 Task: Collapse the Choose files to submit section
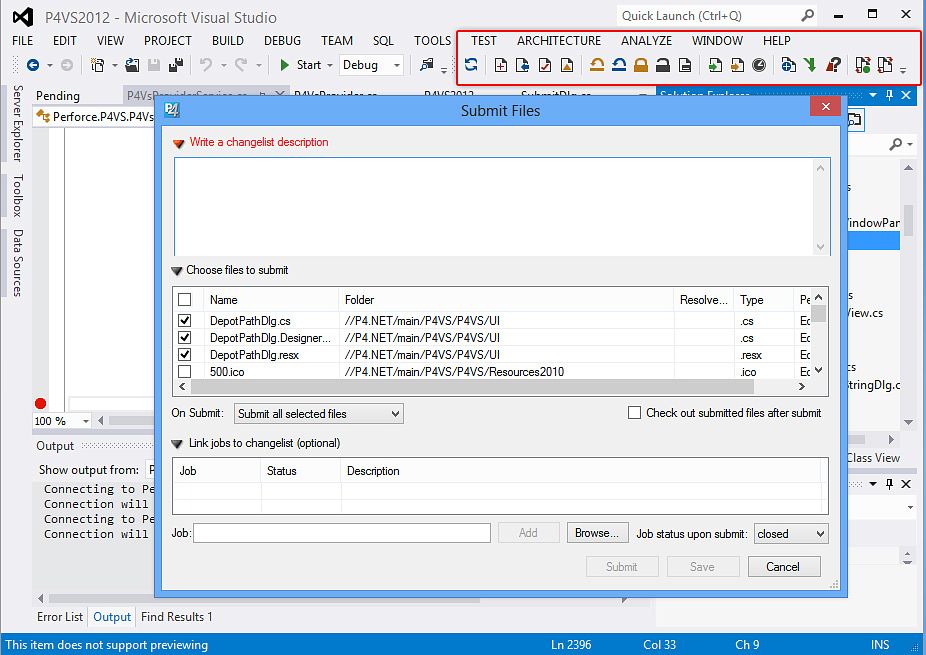pyautogui.click(x=177, y=270)
